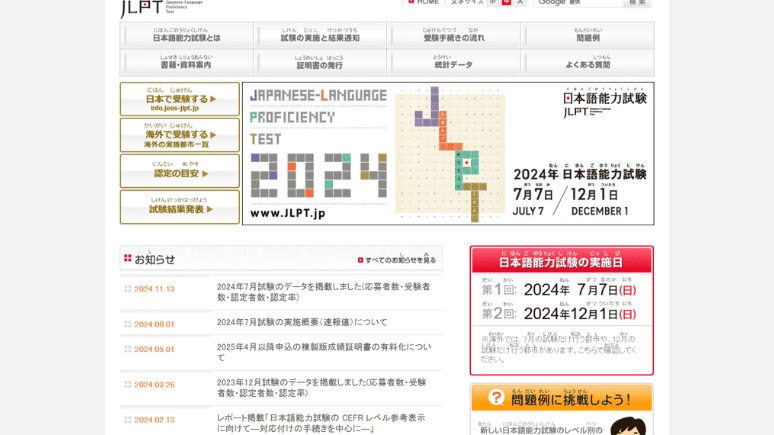This screenshot has width=774, height=435.
Task: Click the date 2024.11.13
Action: (155, 289)
